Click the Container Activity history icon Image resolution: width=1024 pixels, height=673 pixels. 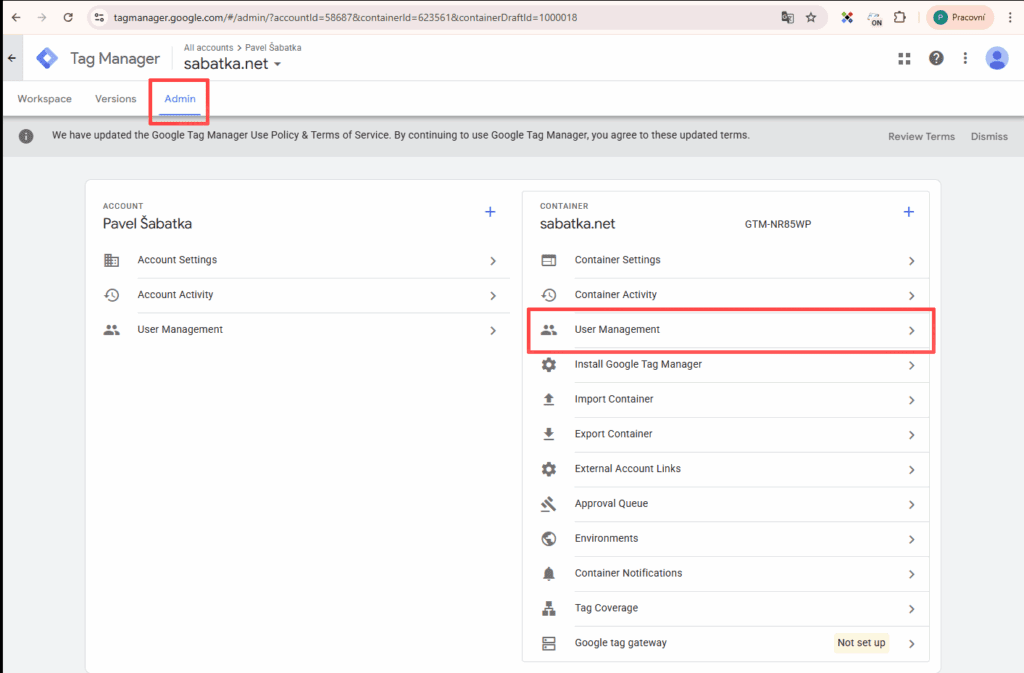click(x=549, y=295)
